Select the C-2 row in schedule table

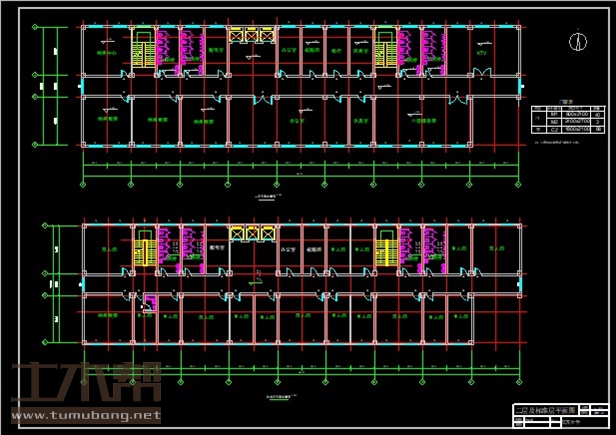[x=569, y=131]
